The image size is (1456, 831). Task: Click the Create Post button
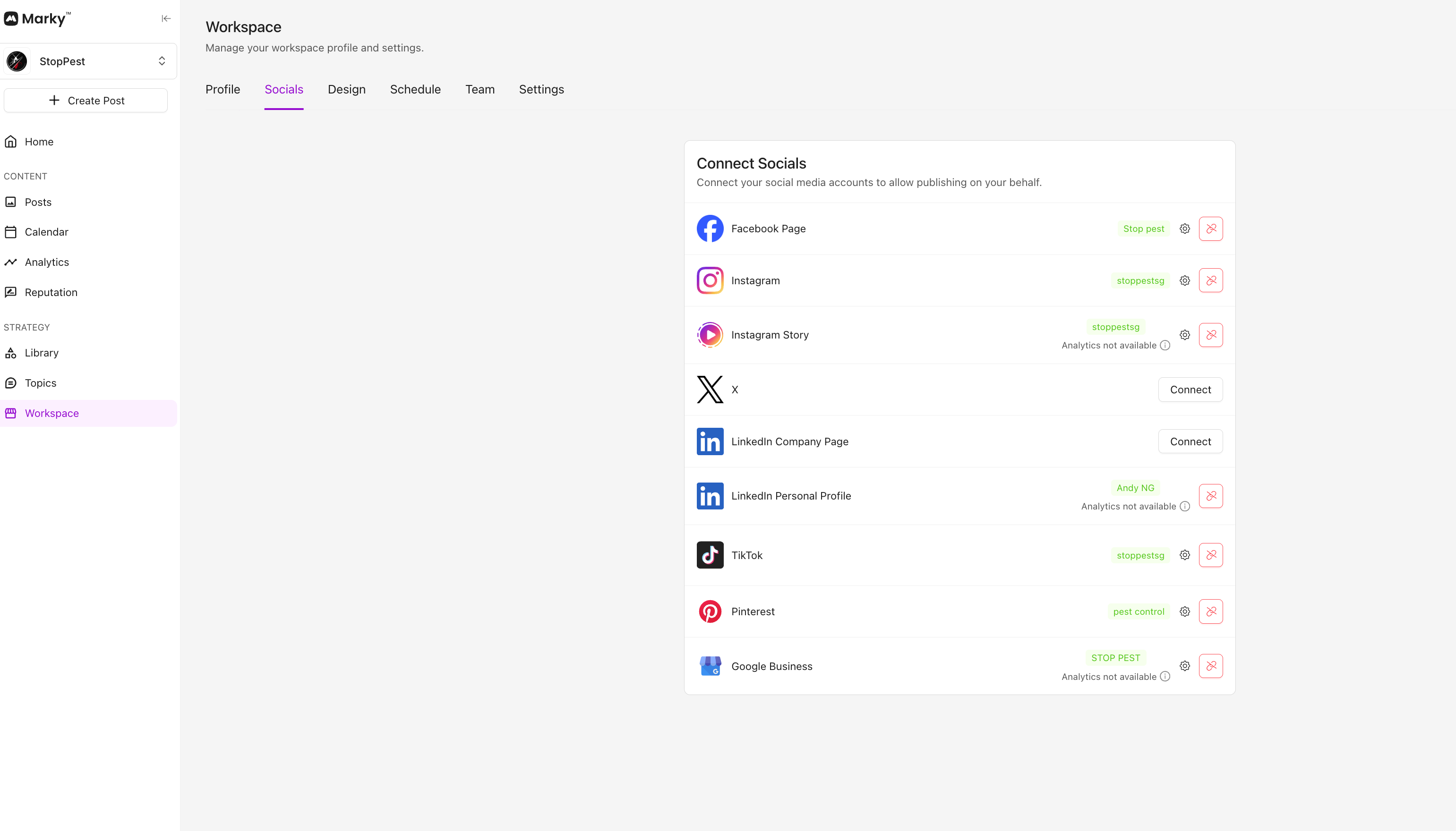click(86, 101)
